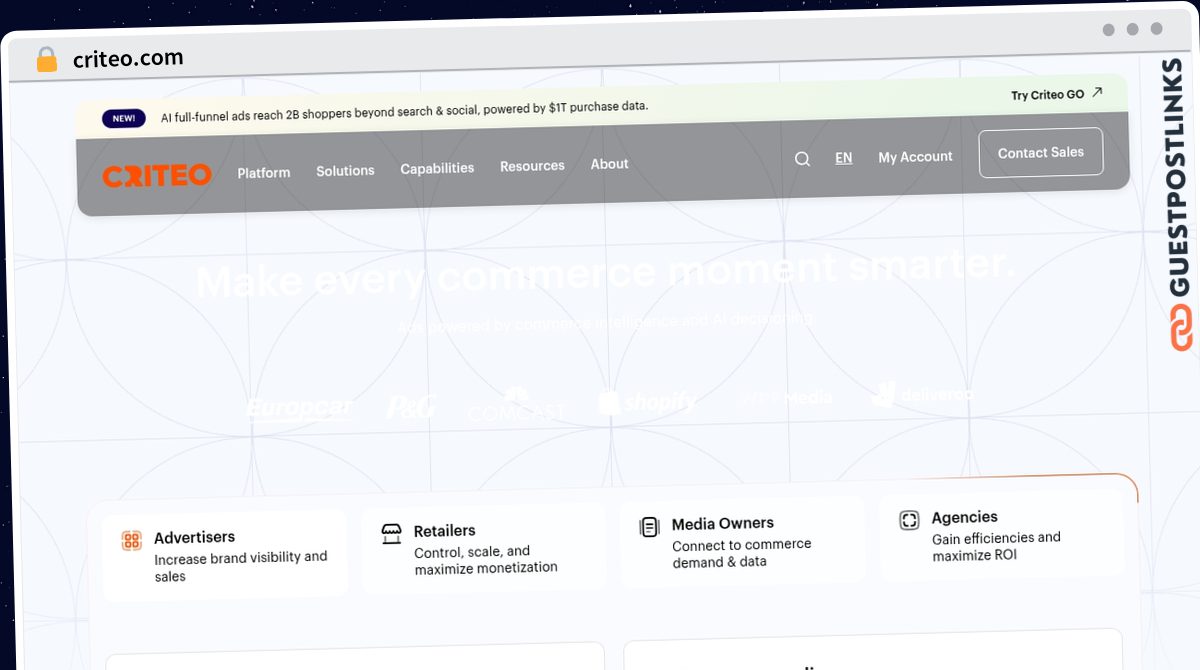The image size is (1200, 670).
Task: Click the Shopify logo
Action: click(648, 402)
